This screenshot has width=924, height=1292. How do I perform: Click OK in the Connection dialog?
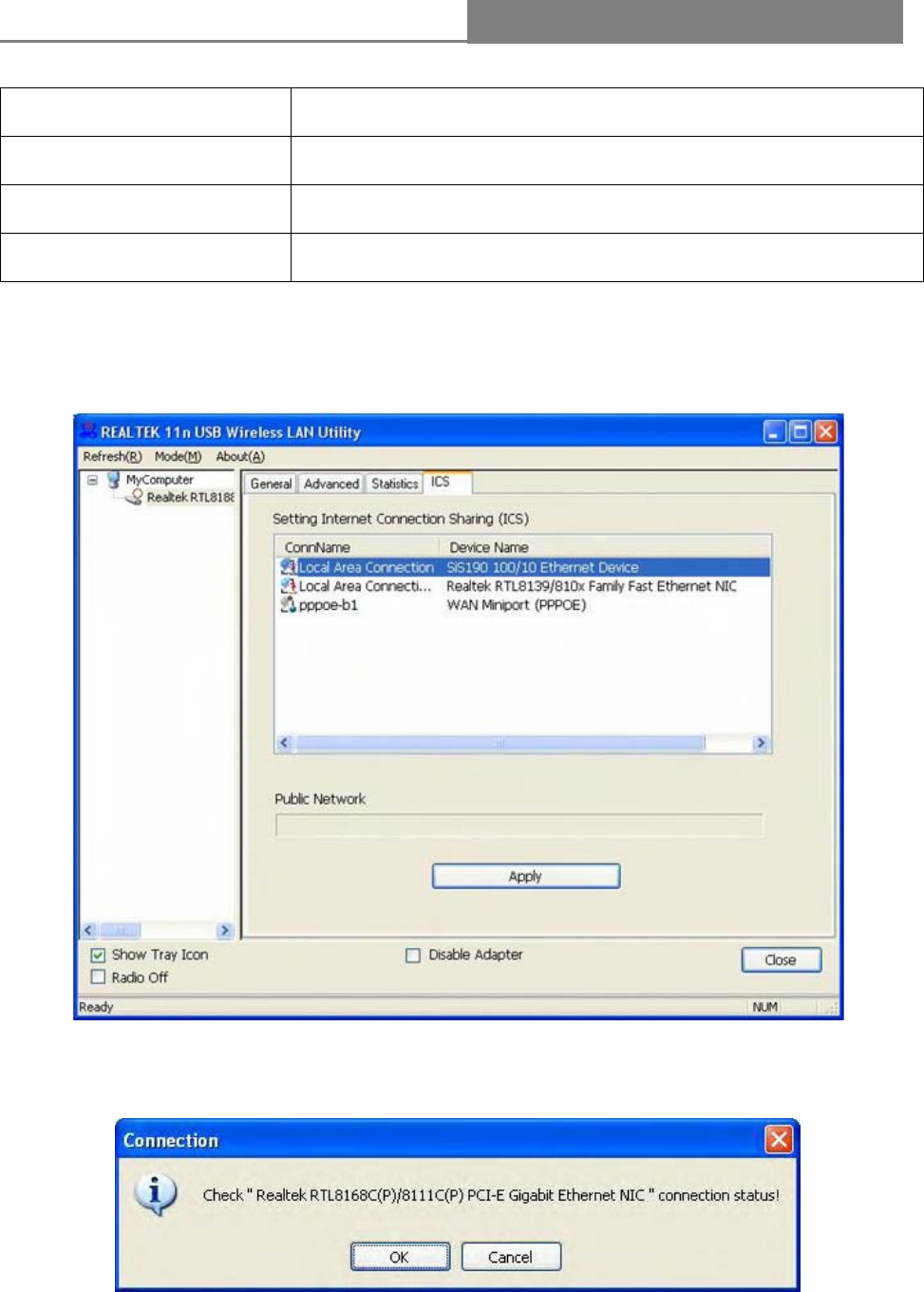[400, 1257]
